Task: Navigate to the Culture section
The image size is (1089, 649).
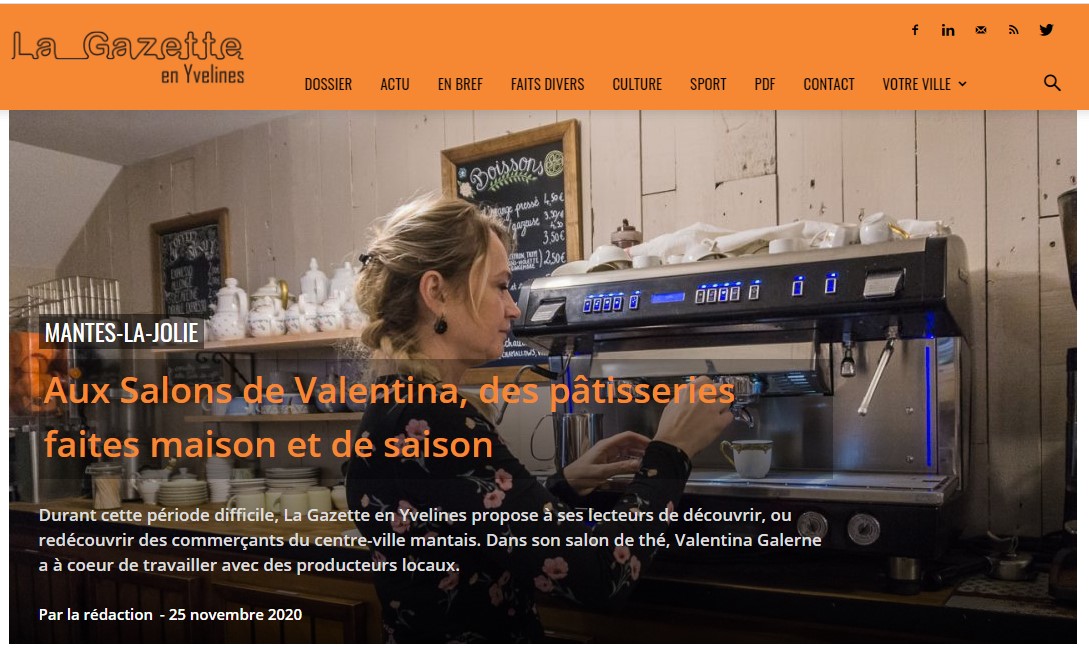Action: tap(637, 84)
